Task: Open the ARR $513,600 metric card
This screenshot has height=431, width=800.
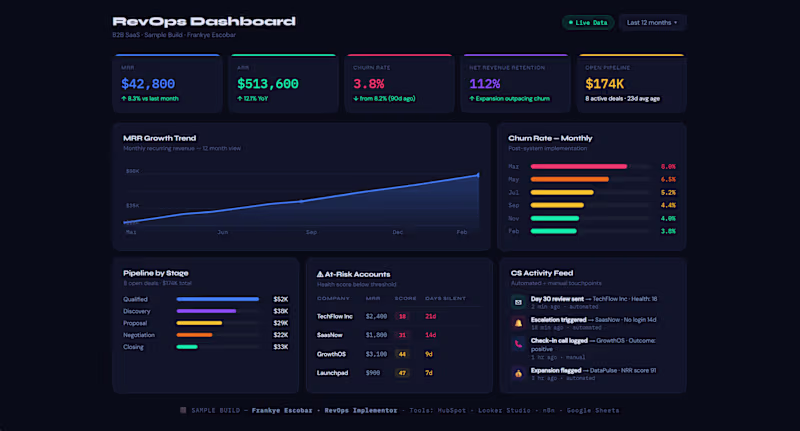Action: [283, 84]
